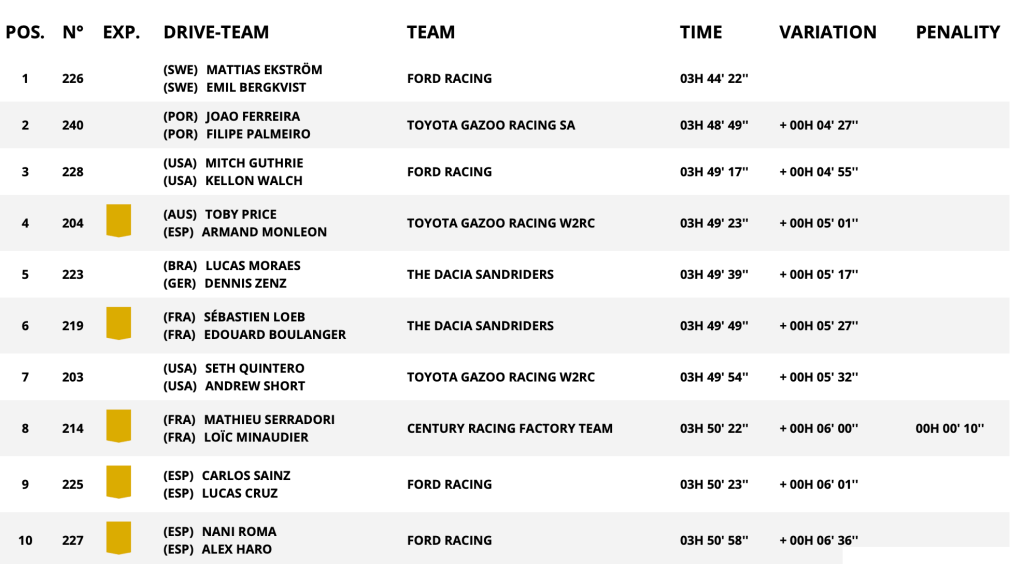Click the 00H 00' 10'' penalty value

point(949,428)
